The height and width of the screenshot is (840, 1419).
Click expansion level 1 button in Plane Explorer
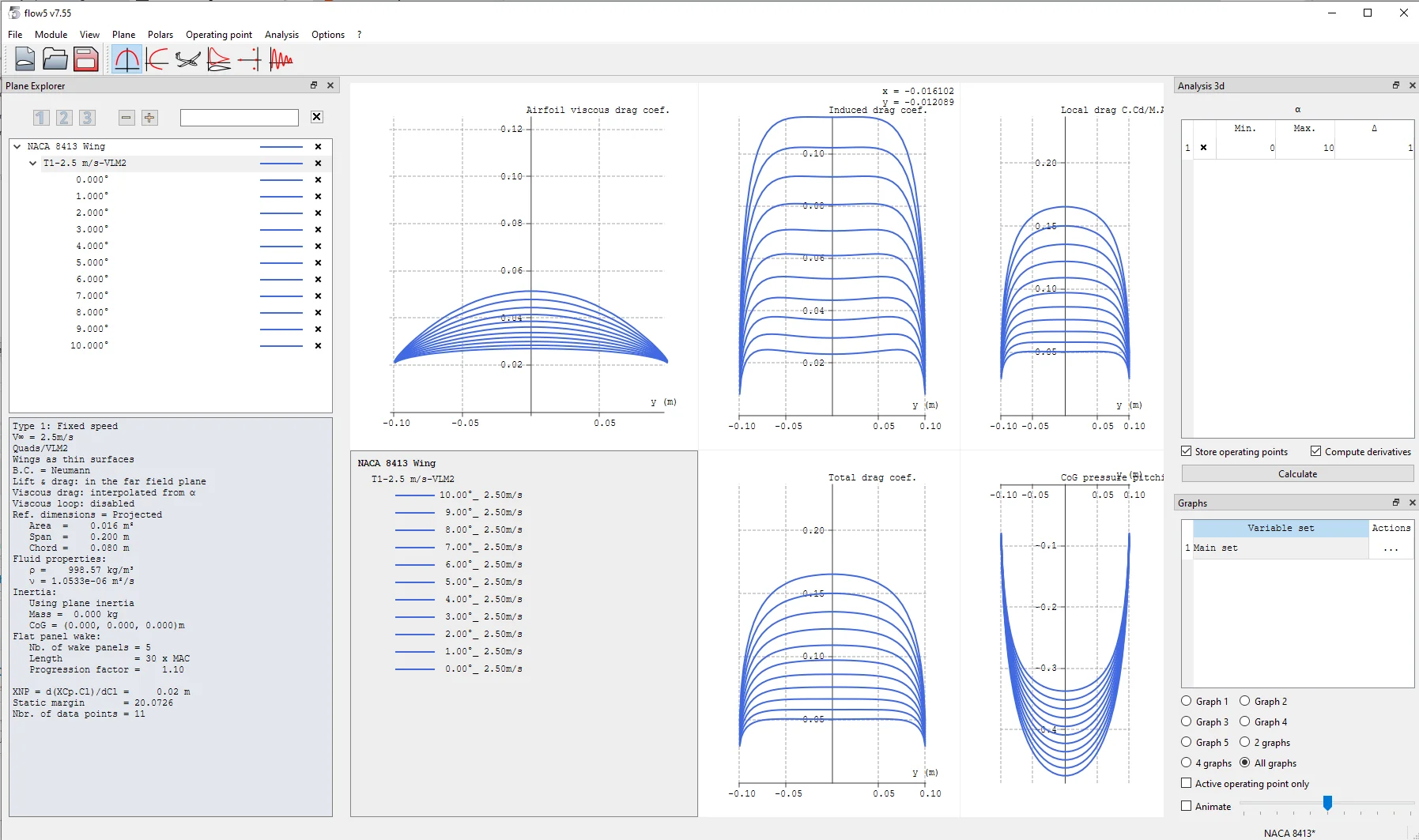pyautogui.click(x=41, y=118)
